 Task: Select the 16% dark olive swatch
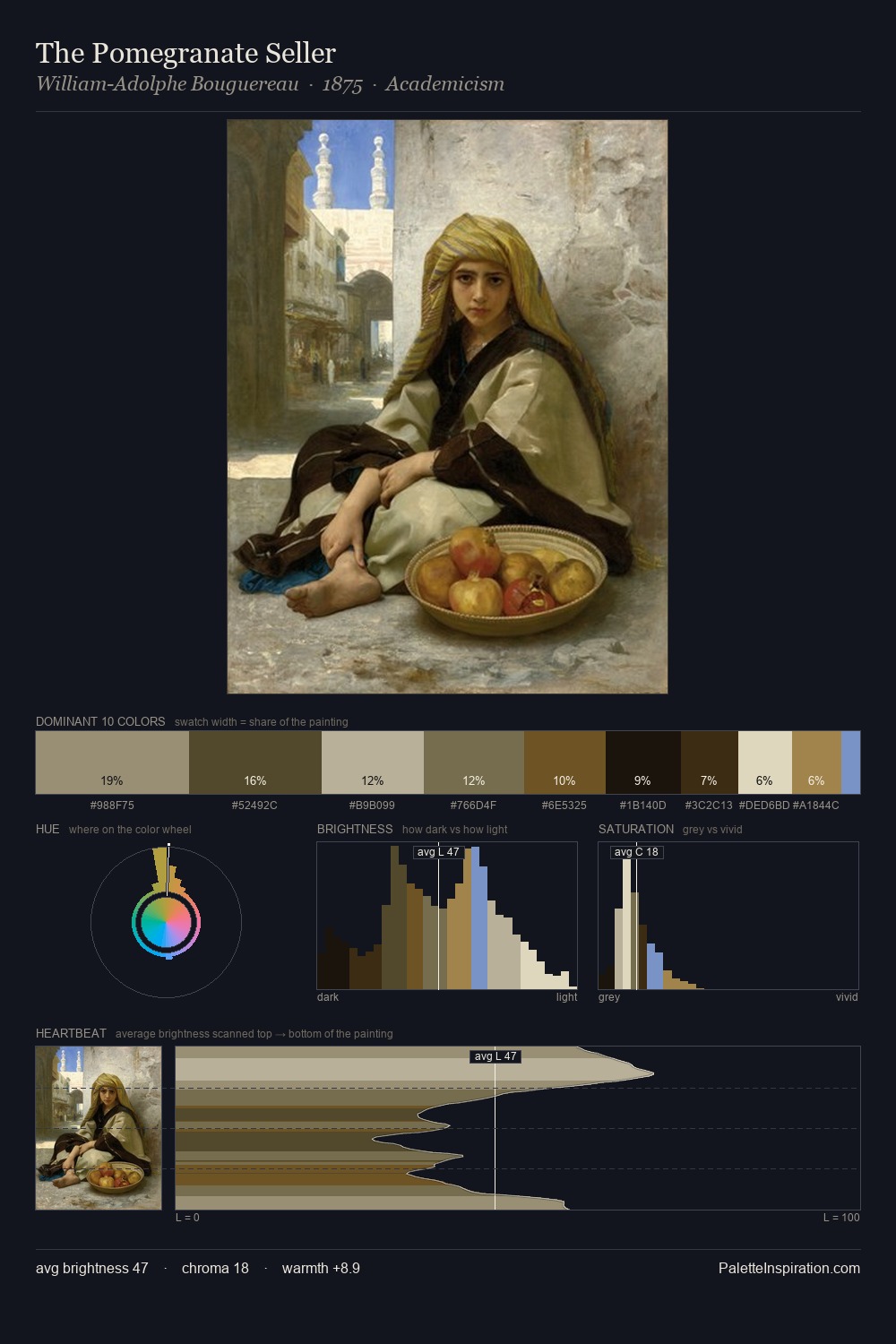point(255,762)
